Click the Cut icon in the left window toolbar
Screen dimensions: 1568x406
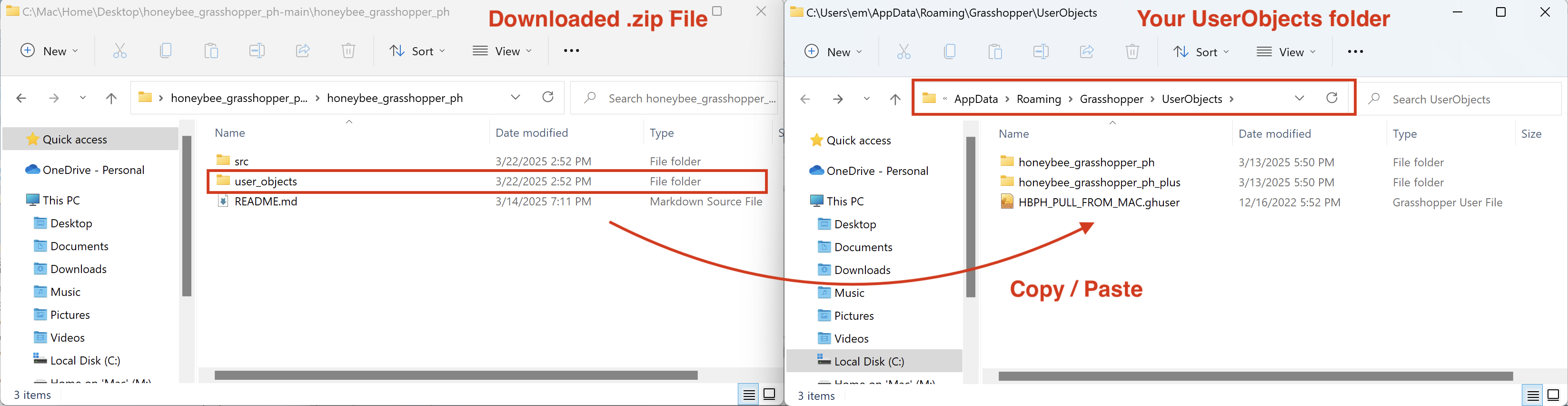[120, 51]
